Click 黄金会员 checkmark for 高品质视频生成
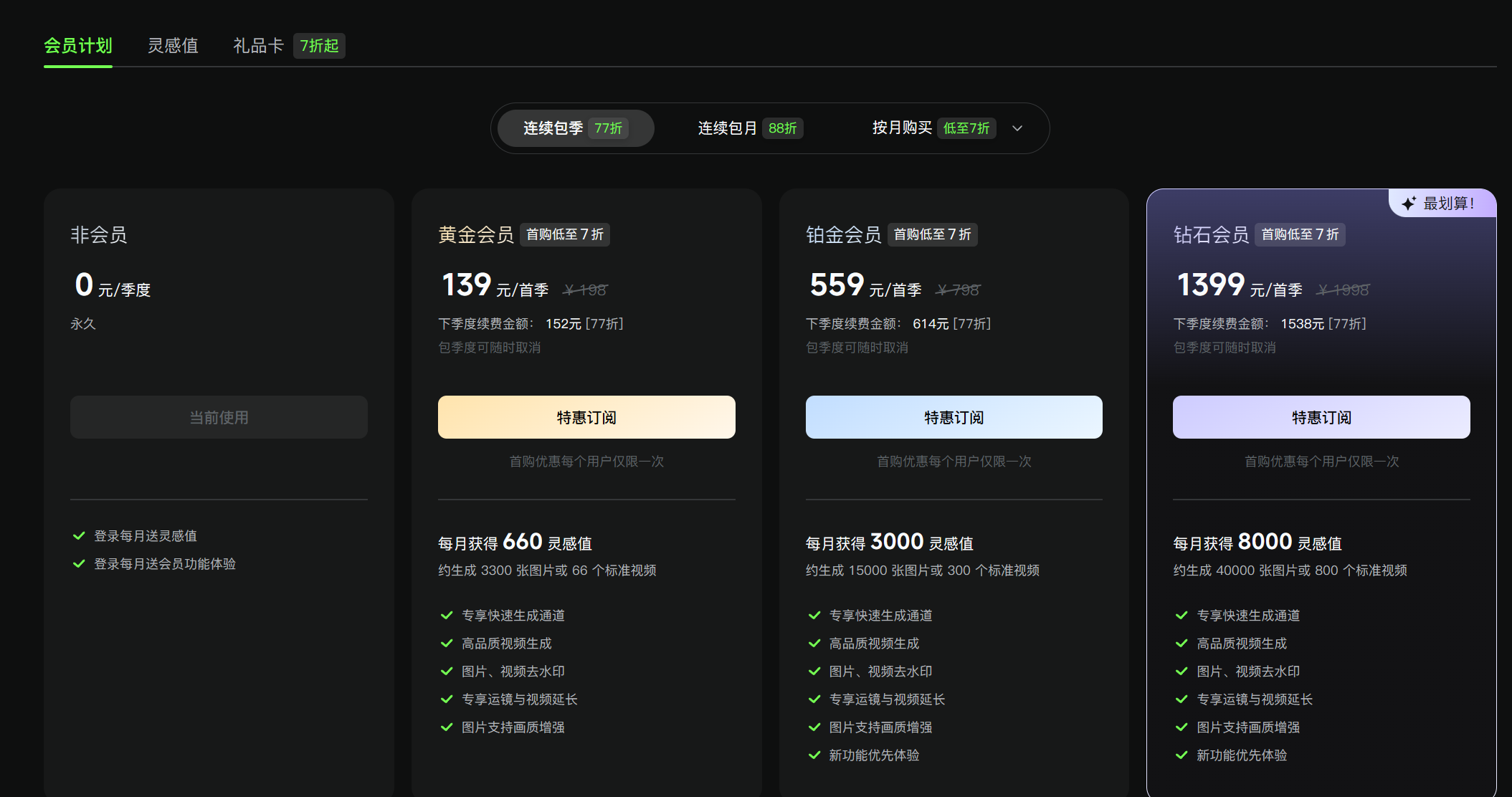The height and width of the screenshot is (797, 1512). tap(447, 643)
